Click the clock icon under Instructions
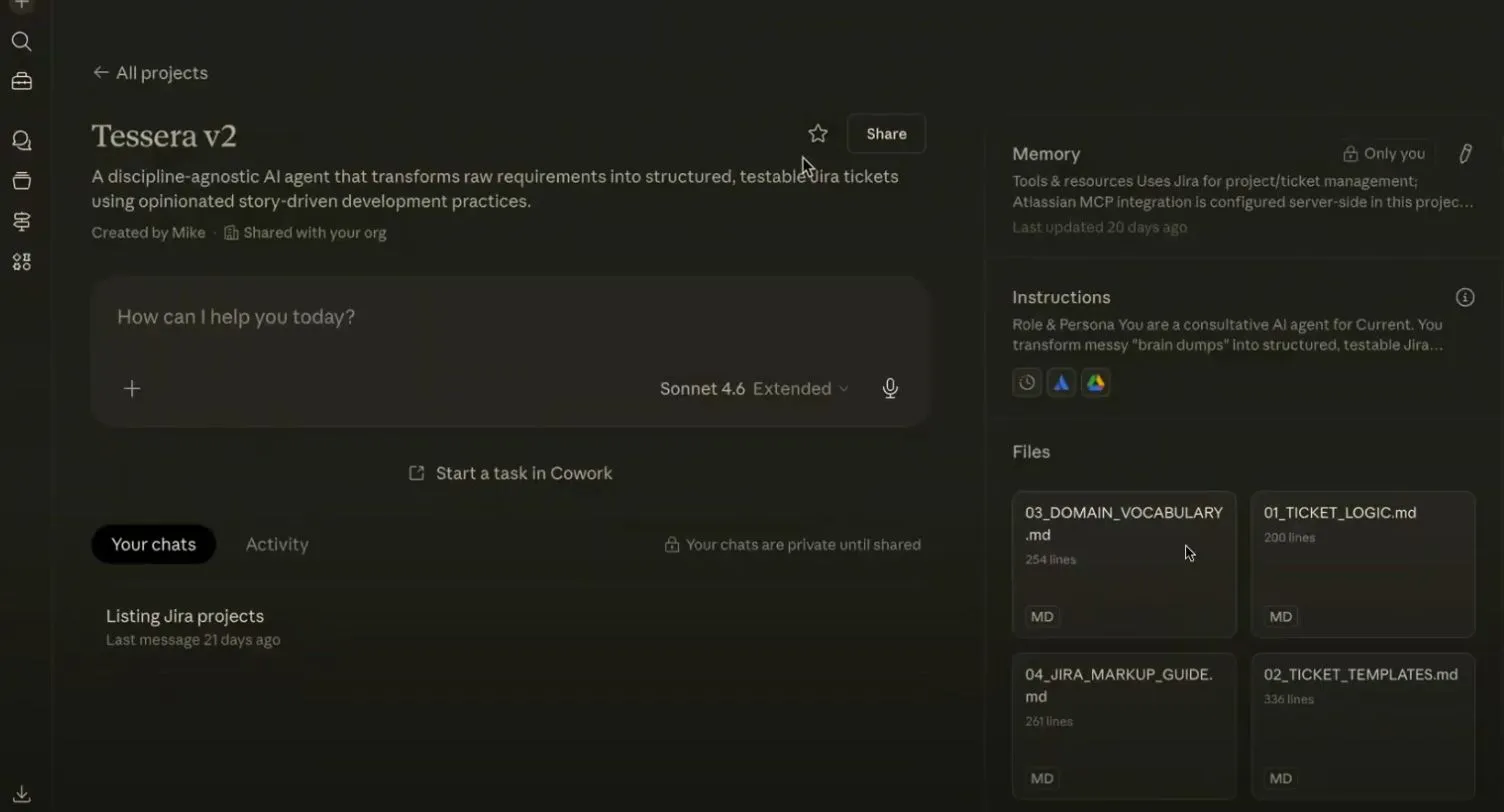The image size is (1504, 812). 1027,383
